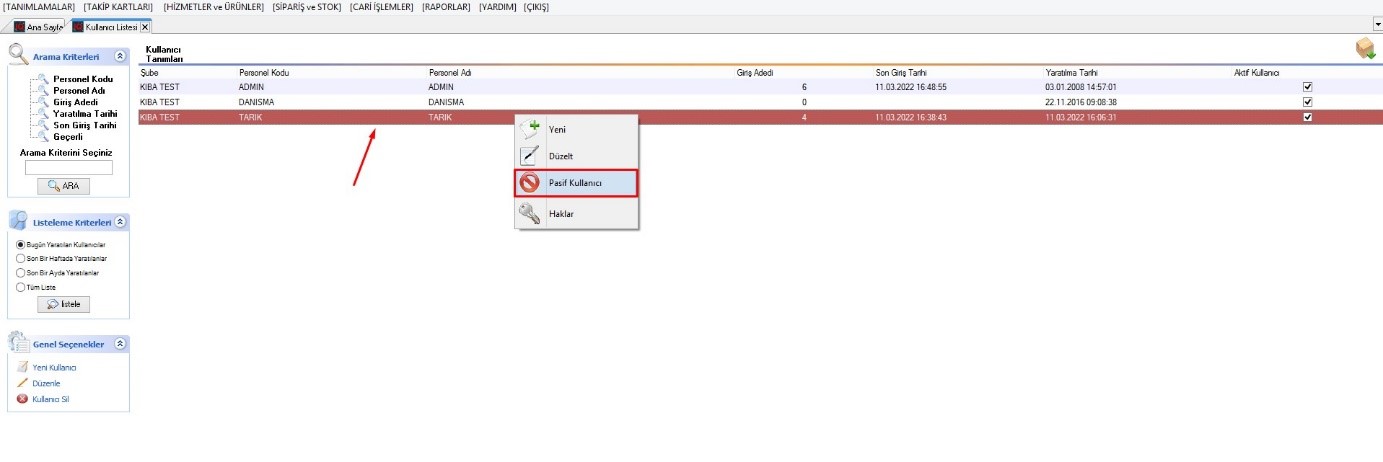Open the RAPORLAR menu
Image resolution: width=1383 pixels, height=462 pixels.
tap(446, 7)
